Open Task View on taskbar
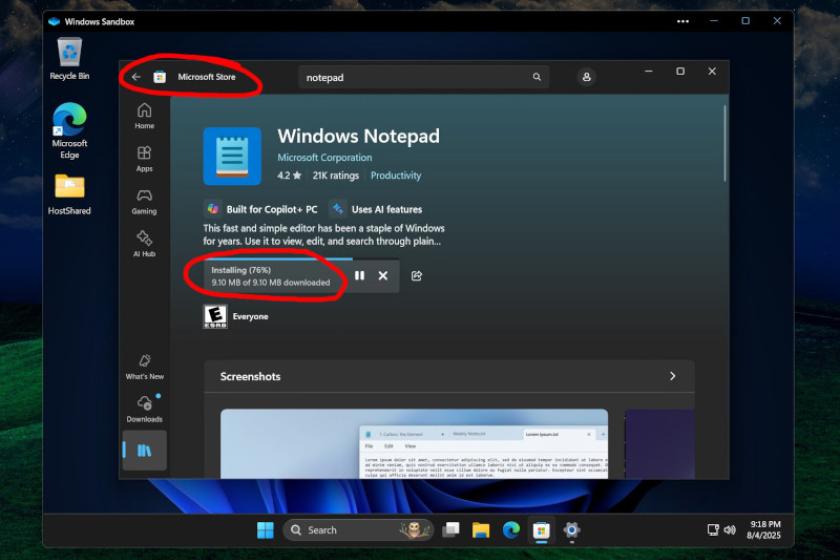 coord(451,530)
